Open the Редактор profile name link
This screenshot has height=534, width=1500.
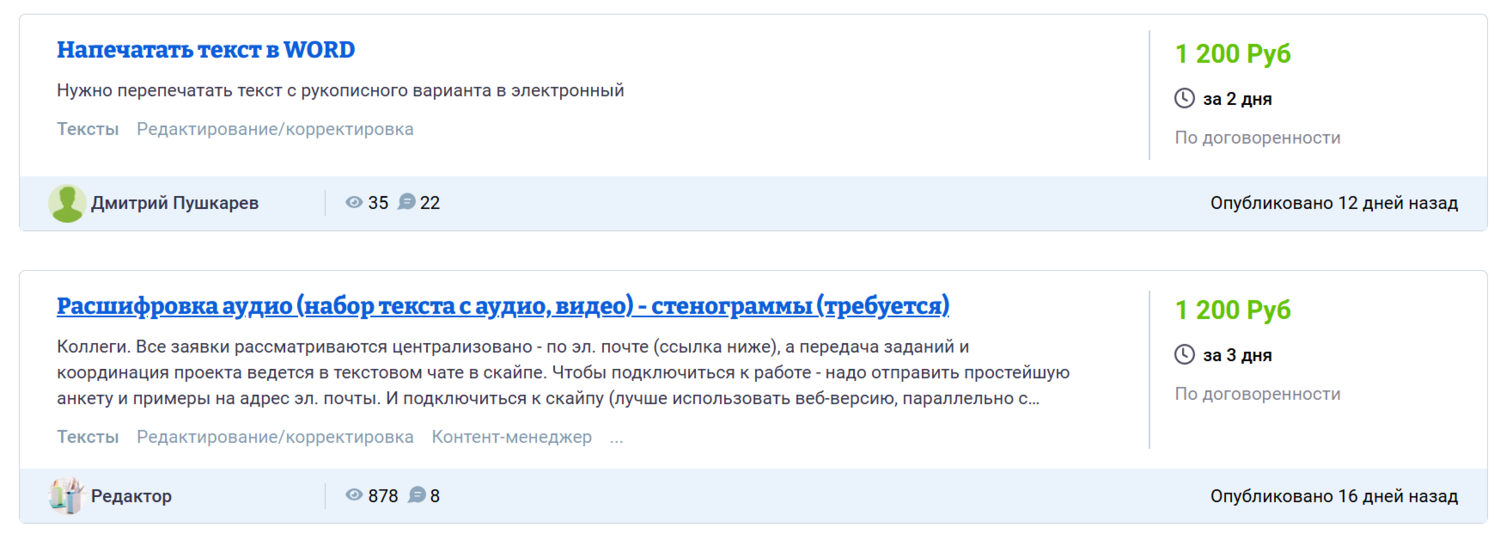point(131,496)
